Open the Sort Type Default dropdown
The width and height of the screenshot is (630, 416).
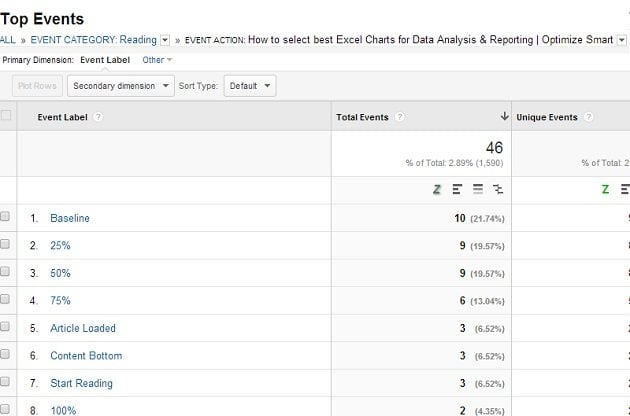click(x=250, y=86)
